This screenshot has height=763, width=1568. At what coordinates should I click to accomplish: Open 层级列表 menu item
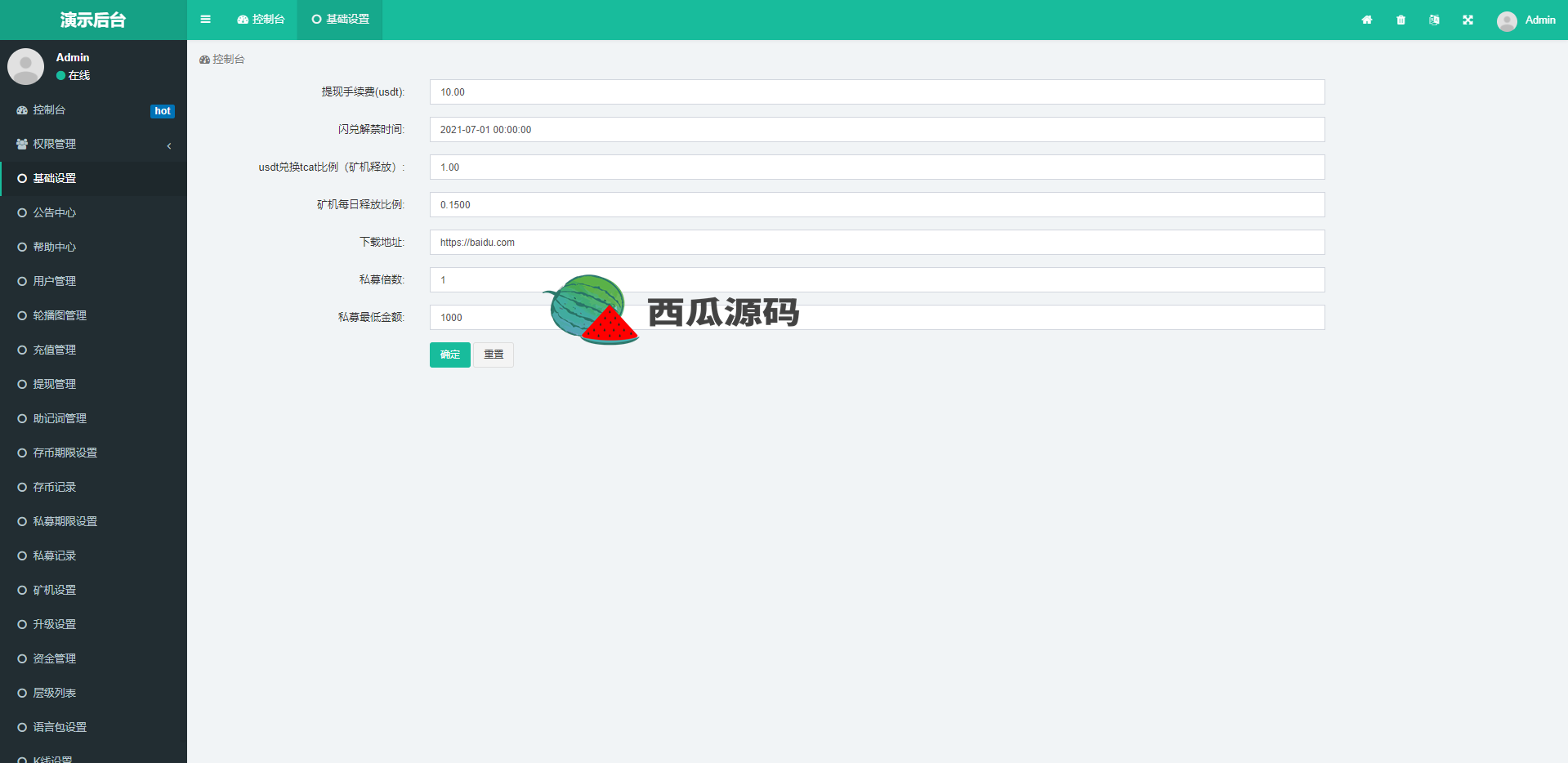[x=93, y=693]
